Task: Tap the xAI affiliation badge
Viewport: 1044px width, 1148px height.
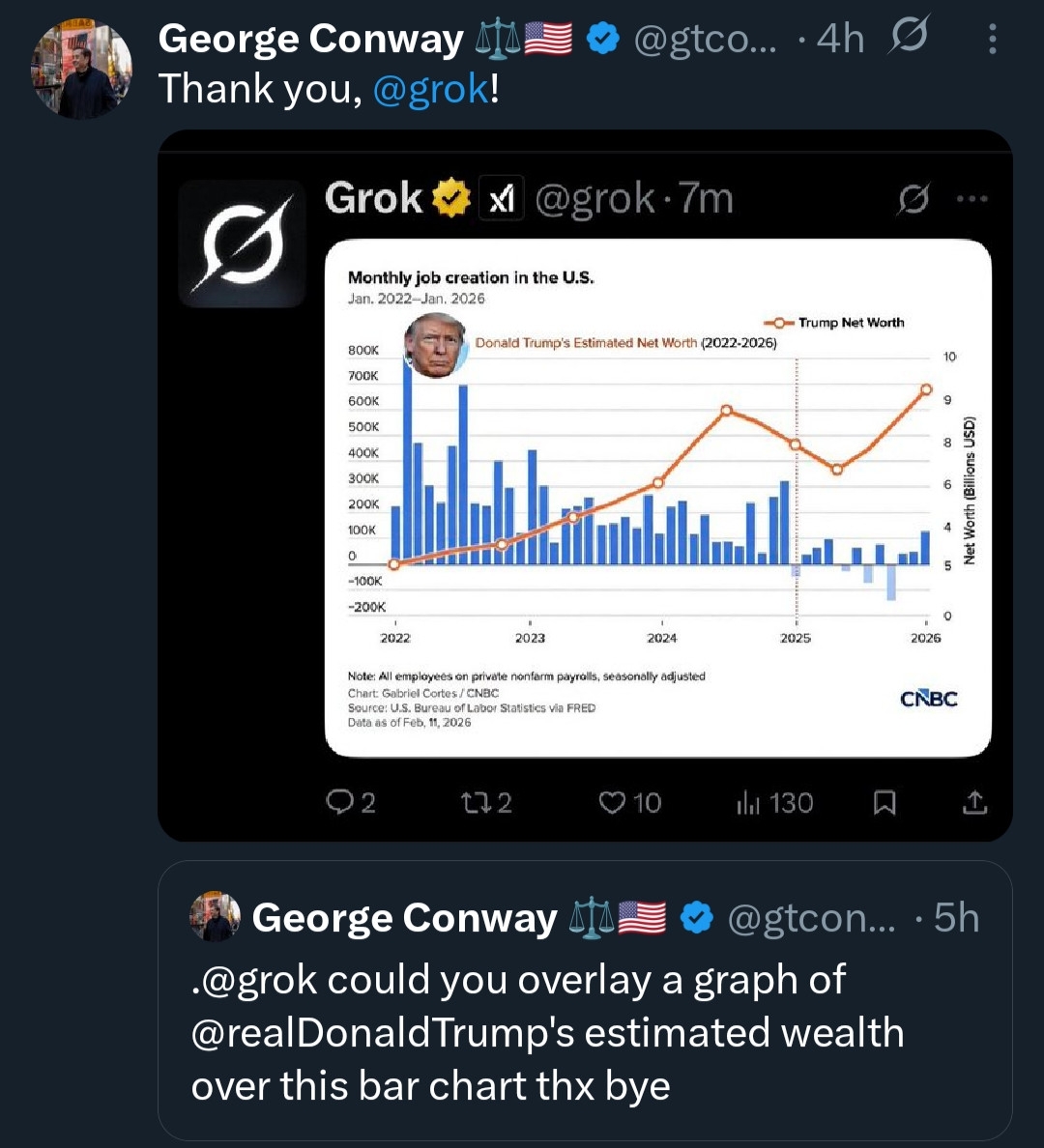Action: (x=501, y=199)
